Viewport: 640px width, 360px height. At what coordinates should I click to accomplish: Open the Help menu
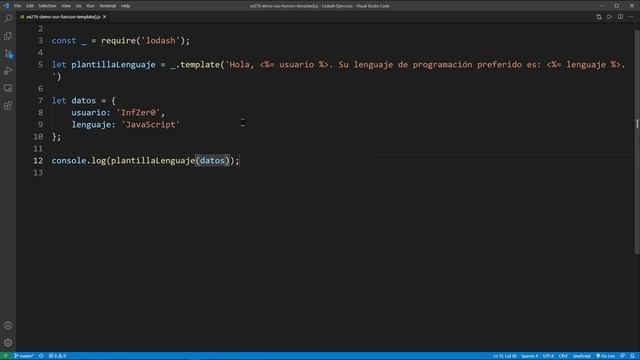pyautogui.click(x=125, y=6)
